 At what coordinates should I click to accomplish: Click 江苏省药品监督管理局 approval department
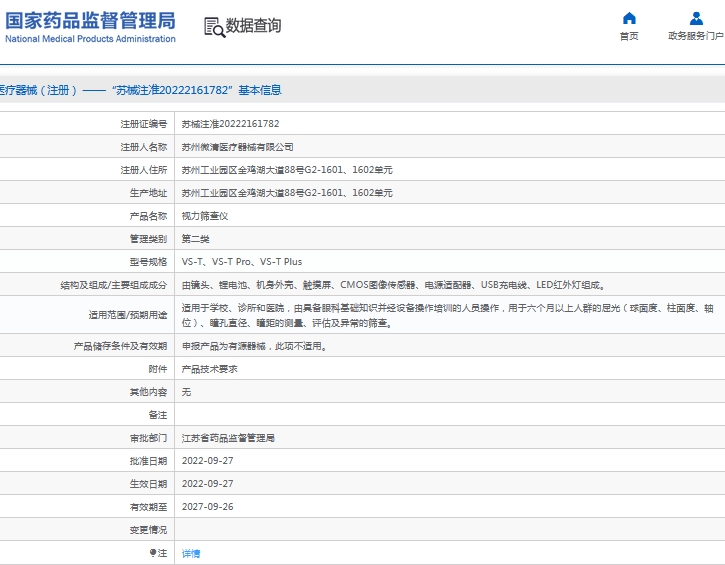click(228, 438)
